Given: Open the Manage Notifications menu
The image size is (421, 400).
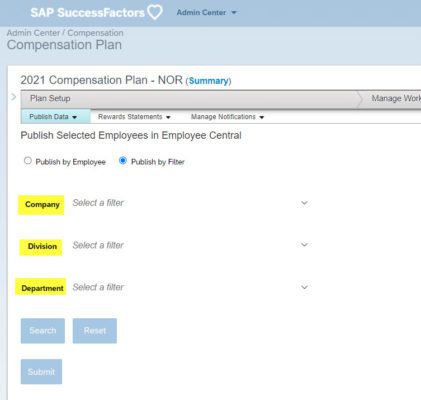Looking at the screenshot, I should [x=227, y=117].
